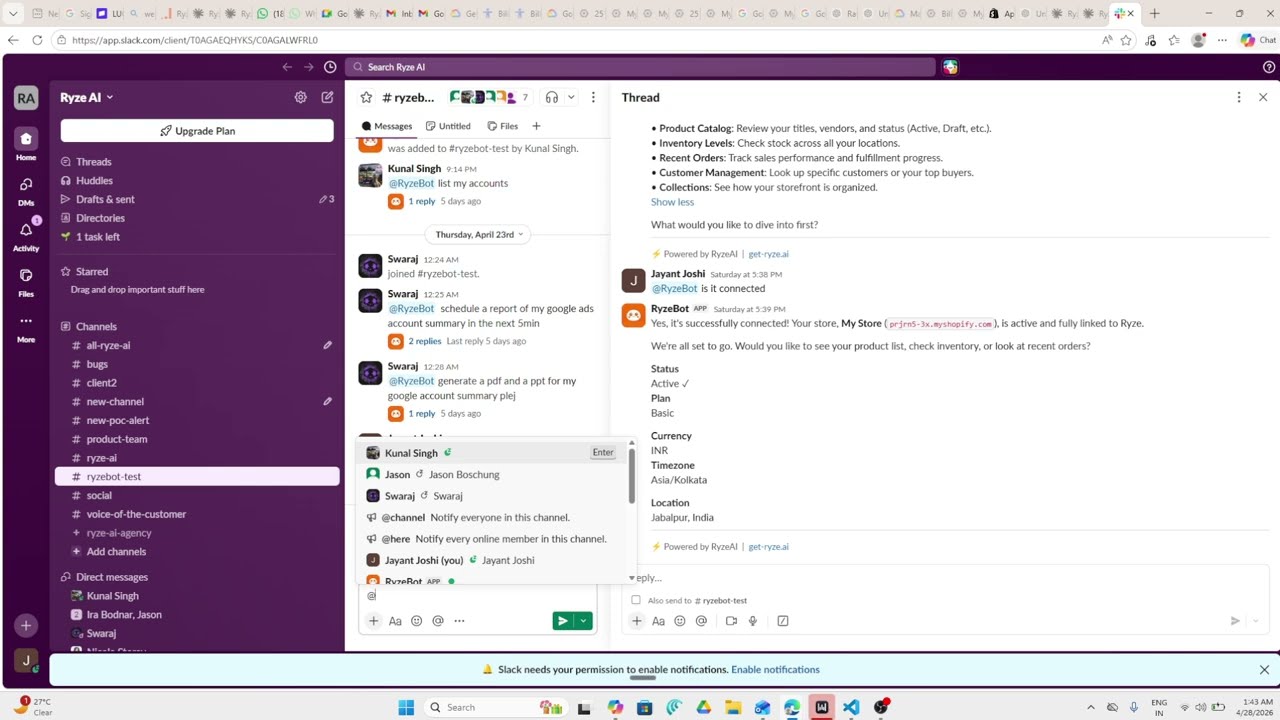Open workspace settings gear icon

pos(300,97)
